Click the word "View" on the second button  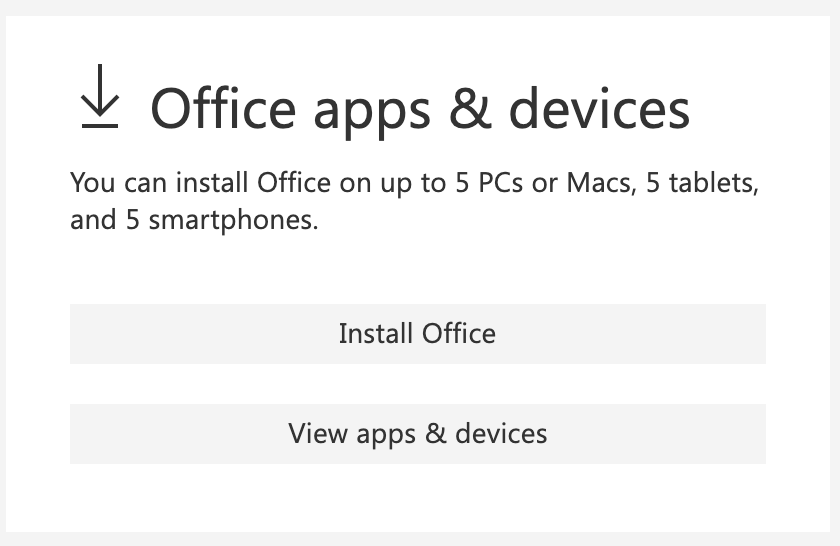click(317, 434)
